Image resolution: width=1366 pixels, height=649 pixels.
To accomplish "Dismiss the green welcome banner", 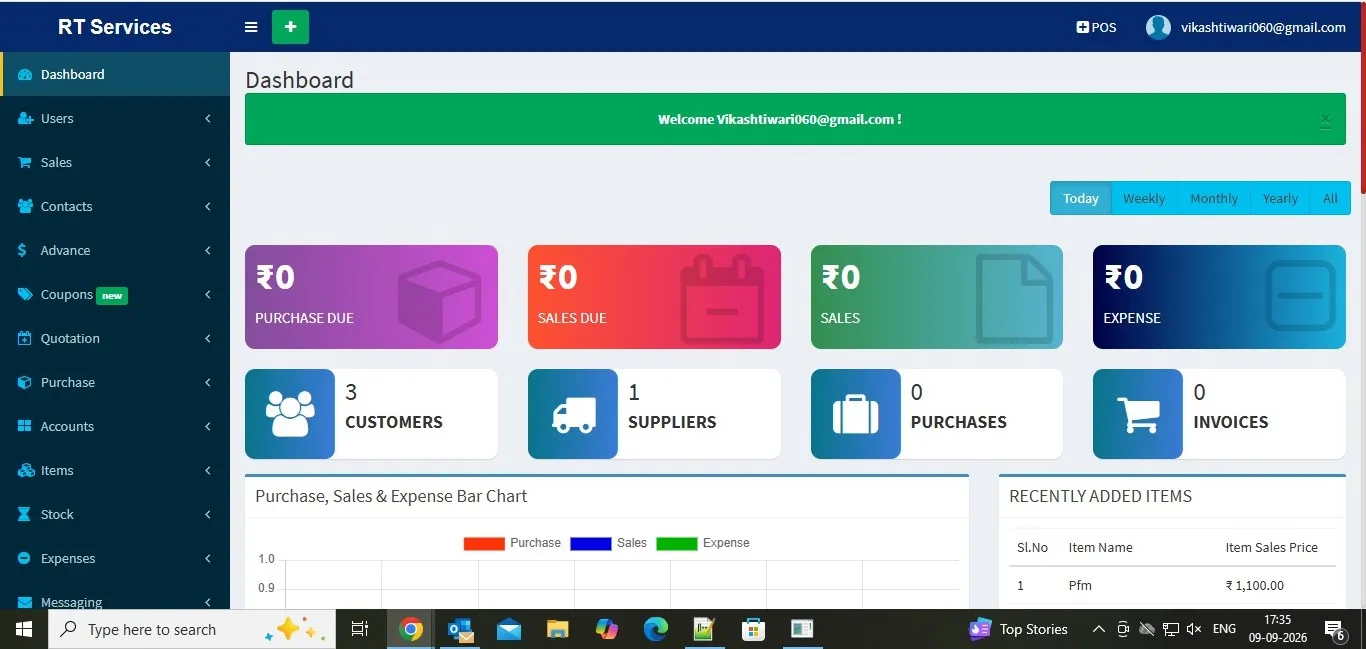I will [1325, 120].
